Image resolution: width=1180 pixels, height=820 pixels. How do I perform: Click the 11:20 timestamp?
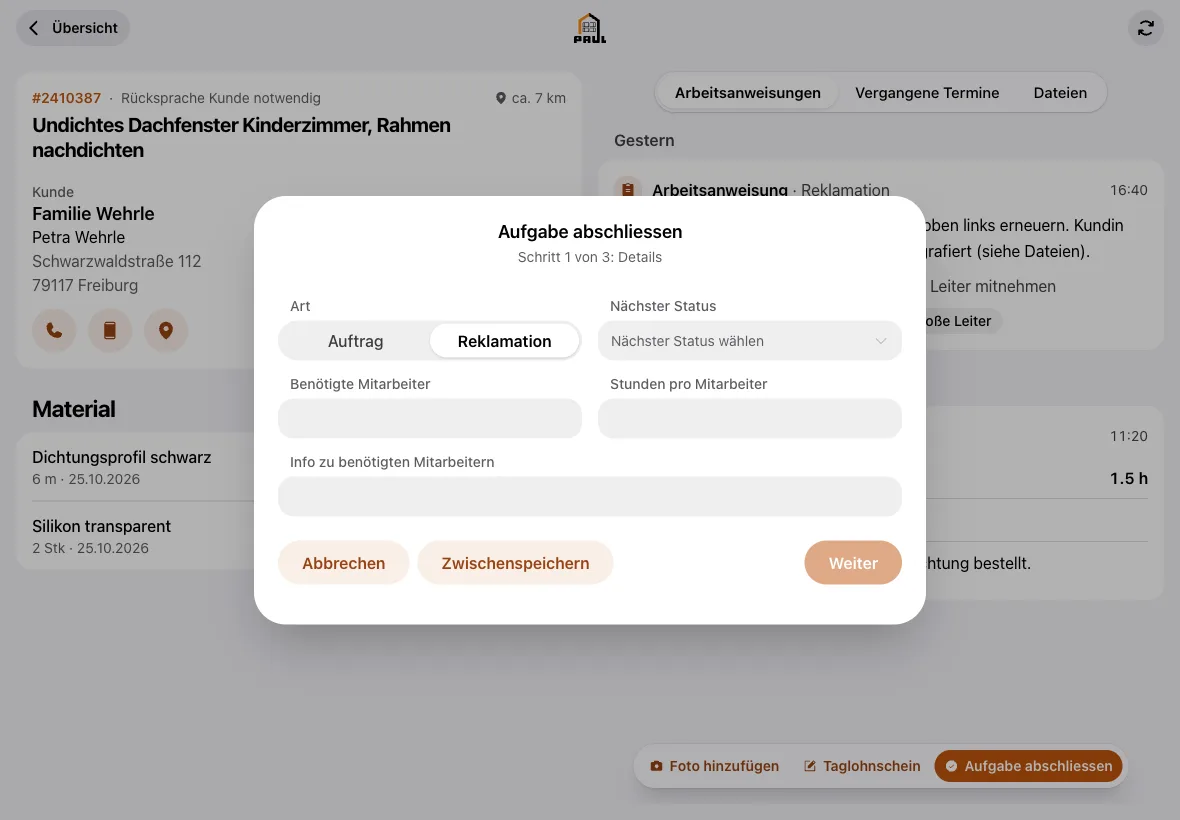(x=1128, y=436)
